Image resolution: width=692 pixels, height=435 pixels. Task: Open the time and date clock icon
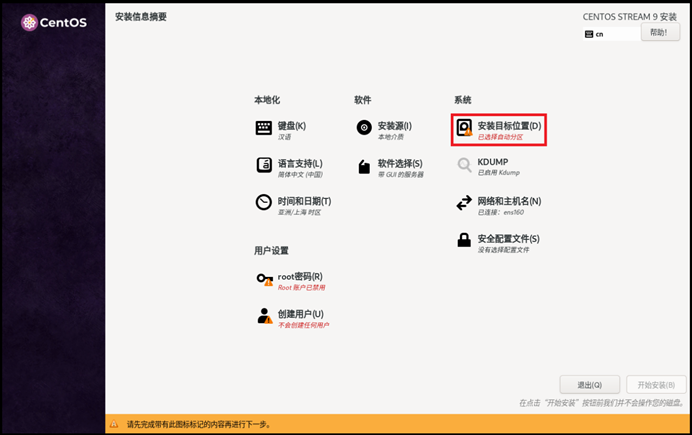pos(264,202)
